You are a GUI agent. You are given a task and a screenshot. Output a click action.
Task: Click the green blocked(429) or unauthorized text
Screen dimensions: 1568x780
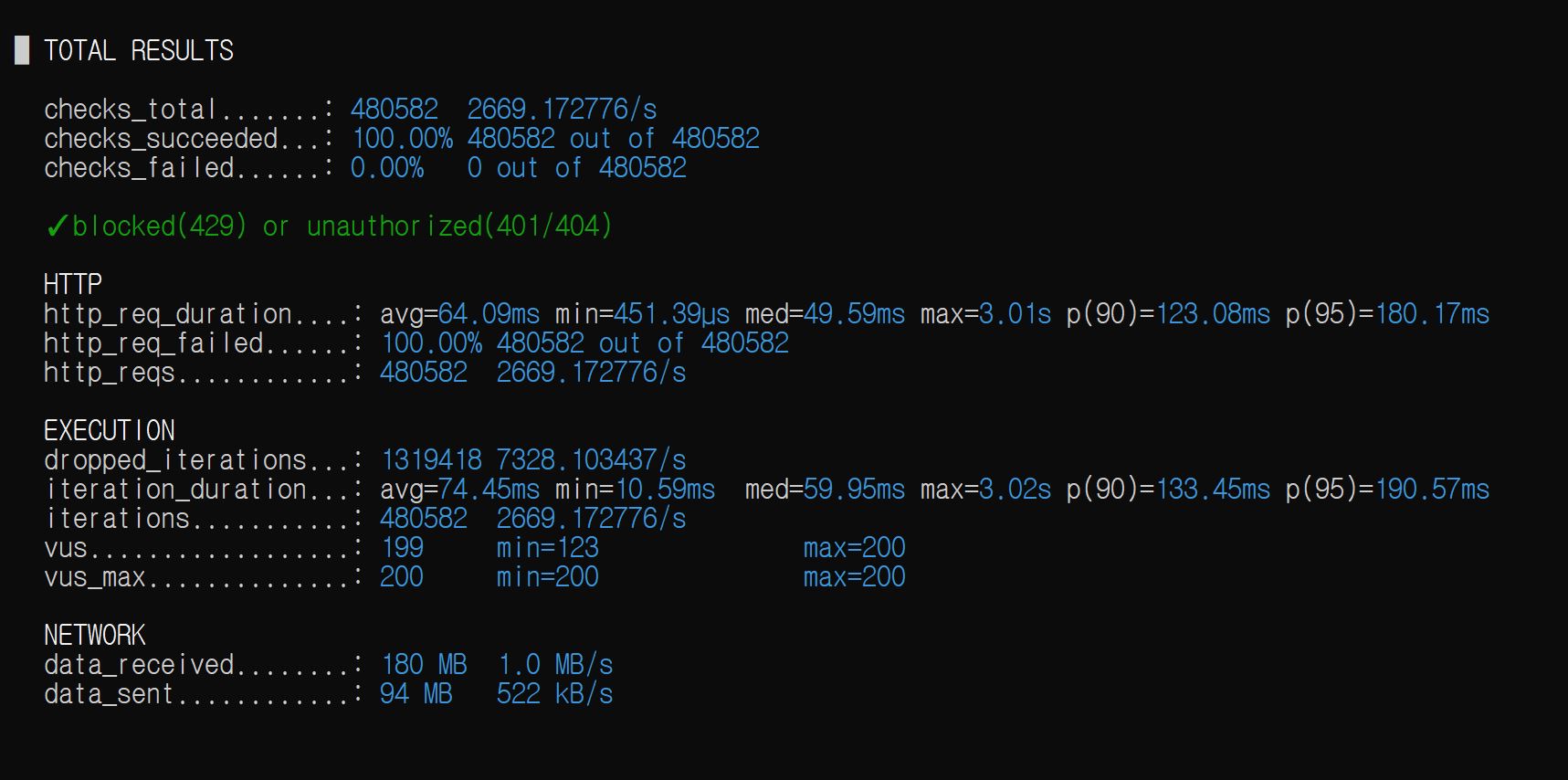pos(342,227)
